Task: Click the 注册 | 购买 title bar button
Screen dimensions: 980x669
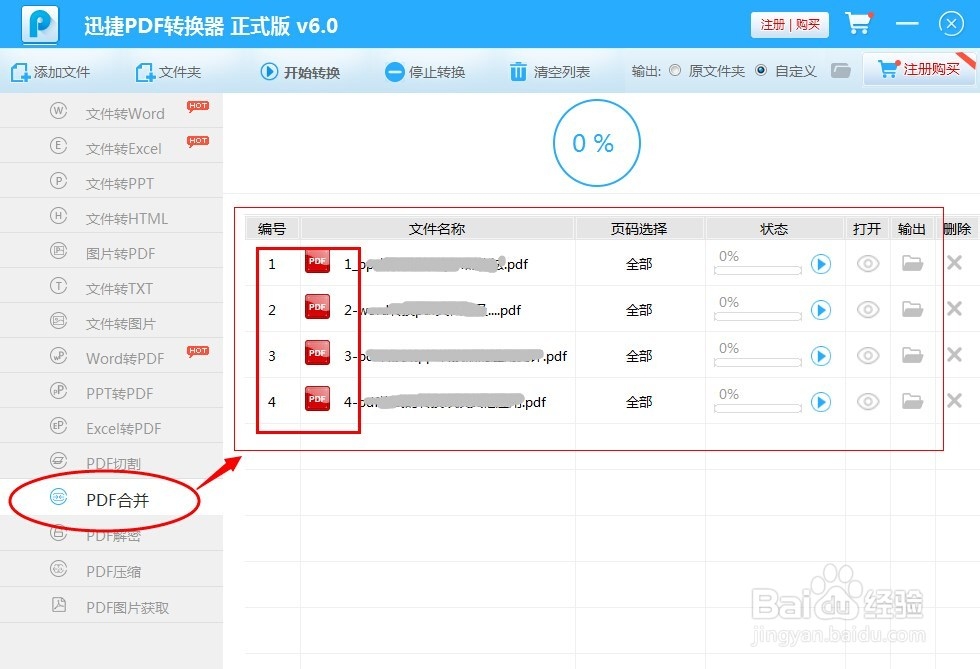Action: click(x=790, y=25)
